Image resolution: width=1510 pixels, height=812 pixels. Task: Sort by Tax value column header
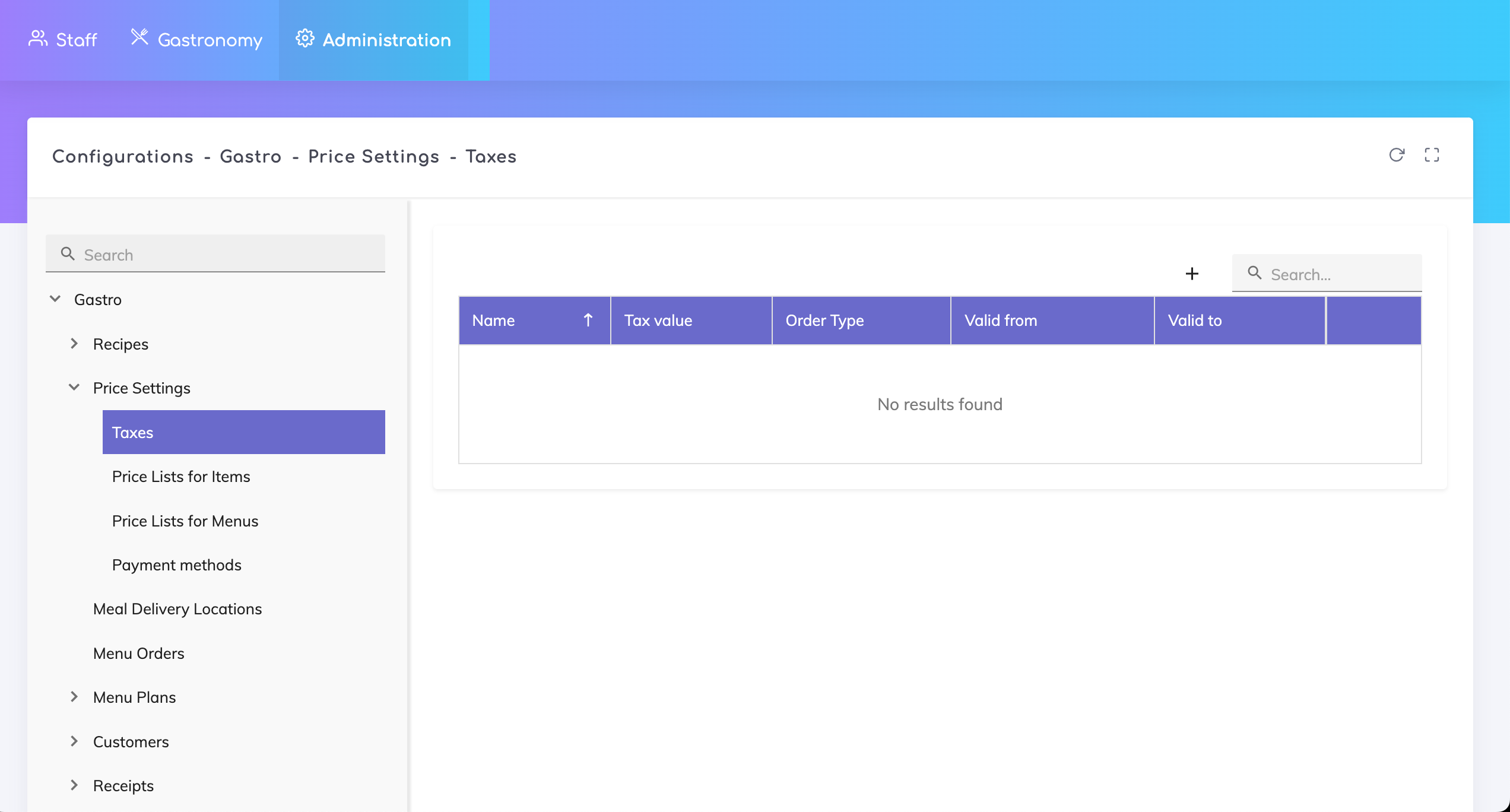pyautogui.click(x=658, y=321)
